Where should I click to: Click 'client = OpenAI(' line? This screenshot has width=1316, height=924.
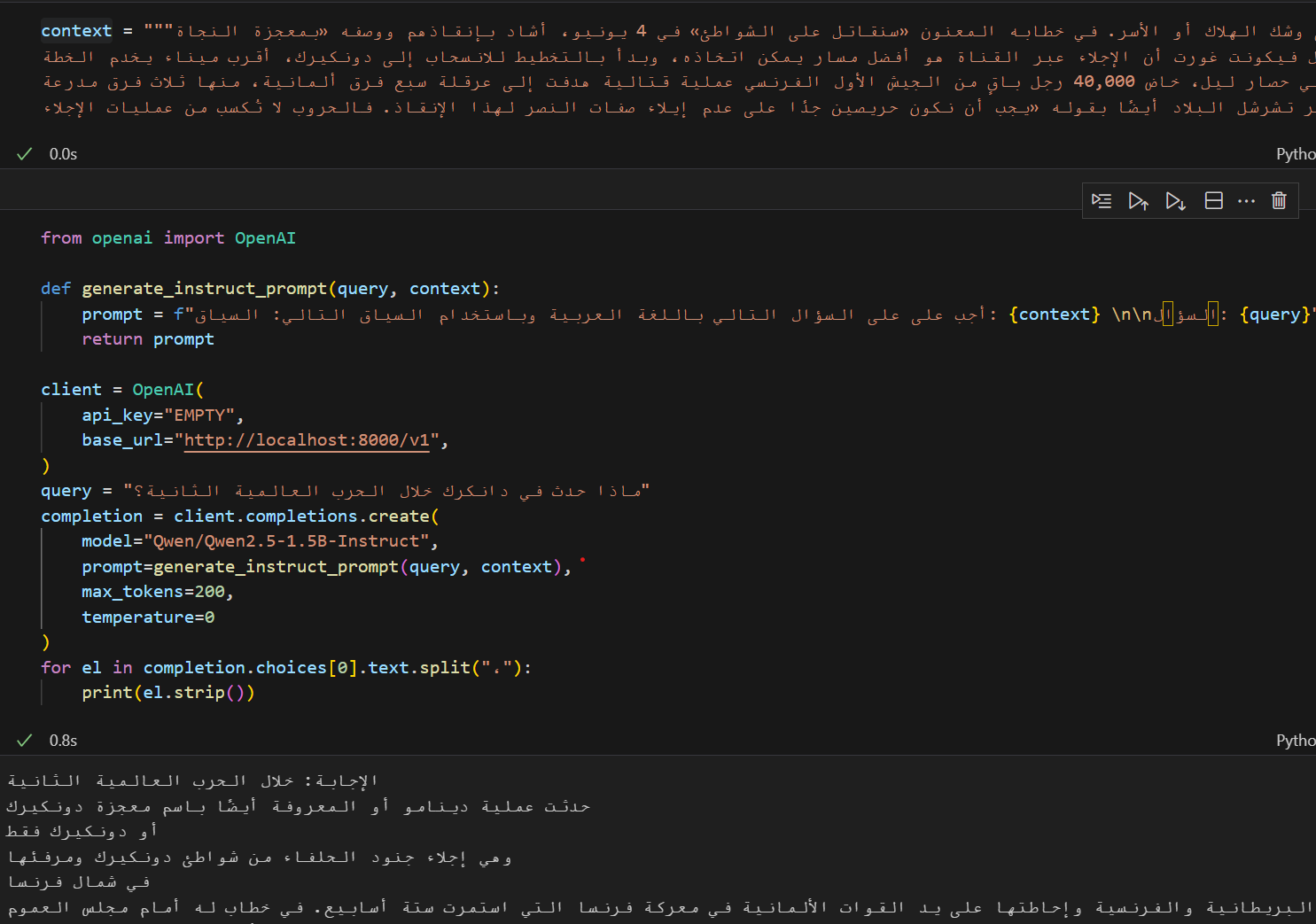pos(122,390)
